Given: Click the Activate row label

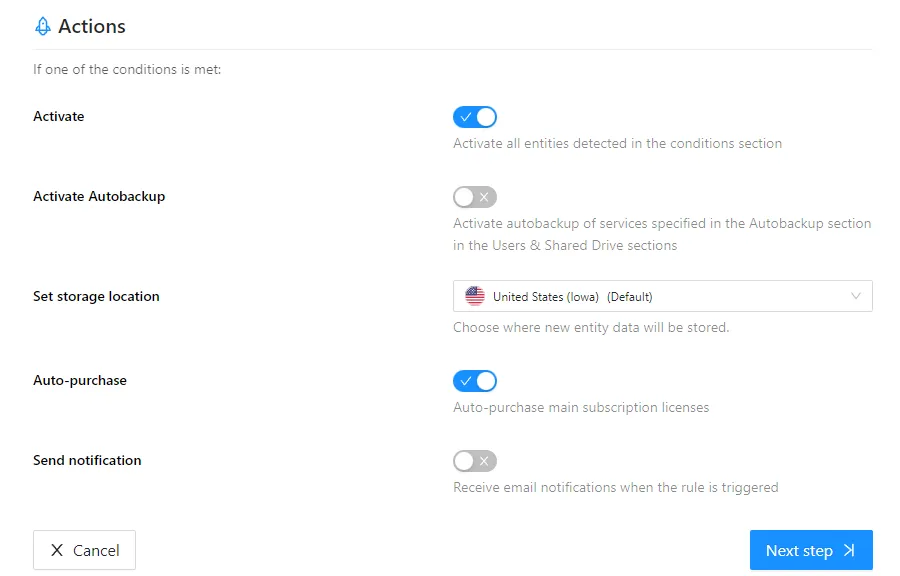Looking at the screenshot, I should [58, 116].
